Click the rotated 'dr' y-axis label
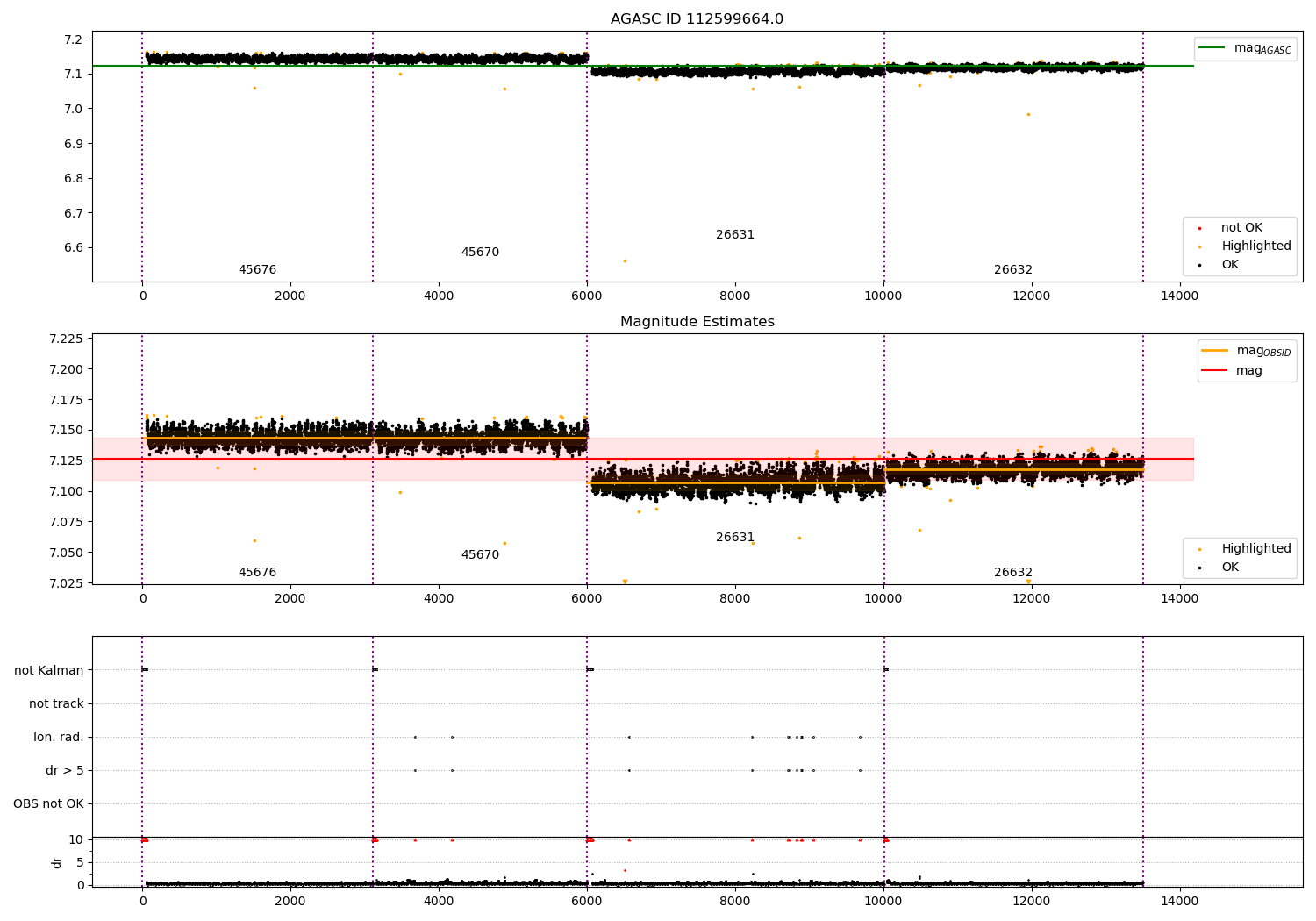Screen dimensions: 1316x921 tap(57, 862)
